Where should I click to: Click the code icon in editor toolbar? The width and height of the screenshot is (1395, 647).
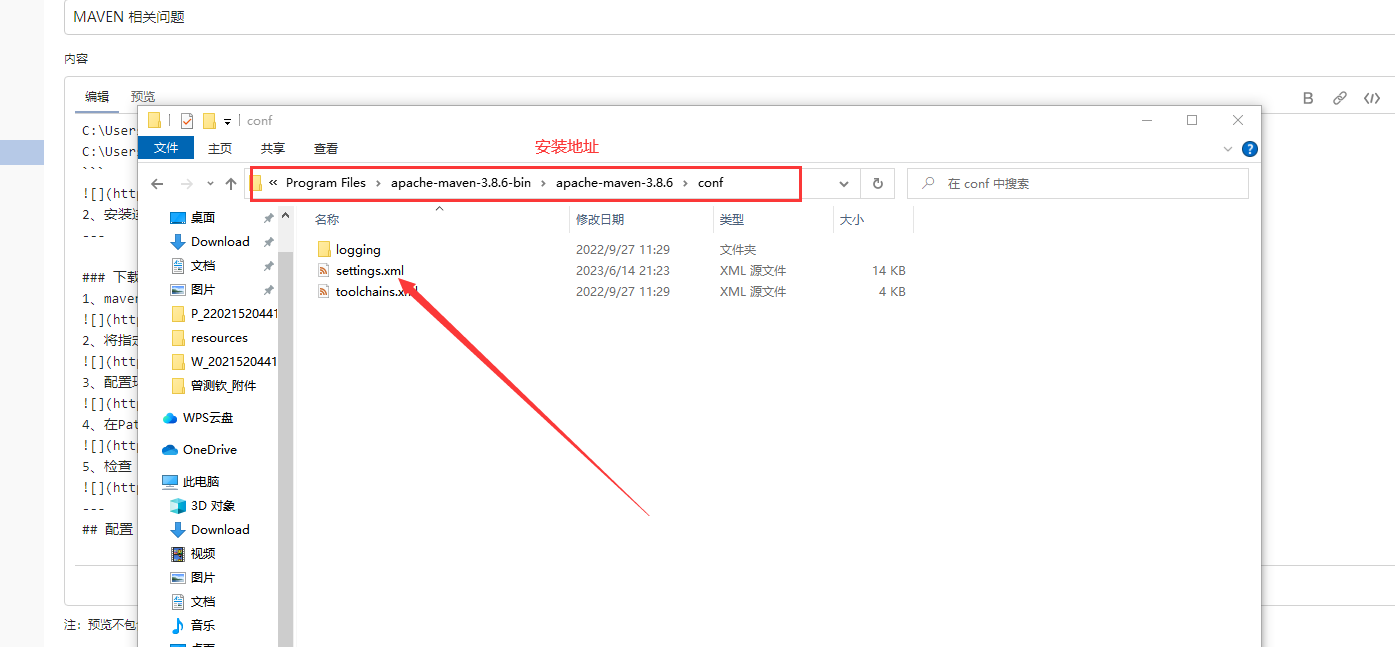point(1372,98)
